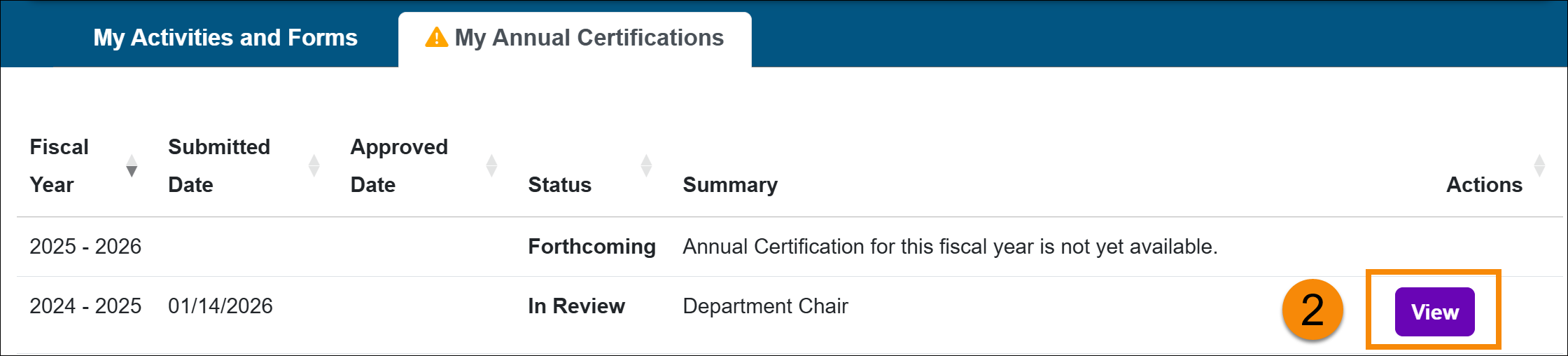Image resolution: width=1568 pixels, height=356 pixels.
Task: Click the Summary column header
Action: click(x=730, y=185)
